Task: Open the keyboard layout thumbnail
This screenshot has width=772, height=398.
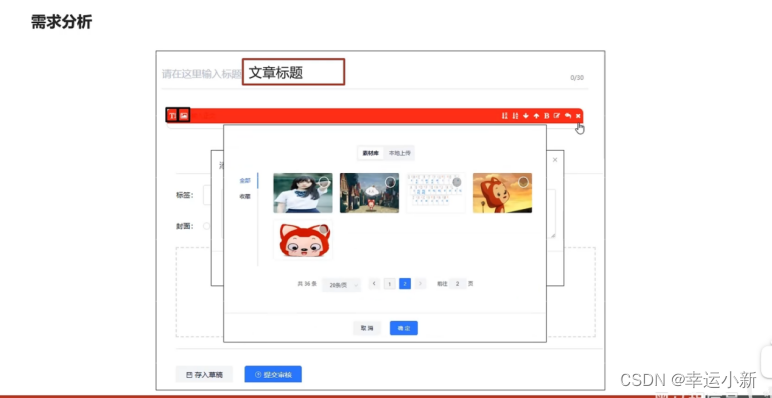Action: point(436,193)
